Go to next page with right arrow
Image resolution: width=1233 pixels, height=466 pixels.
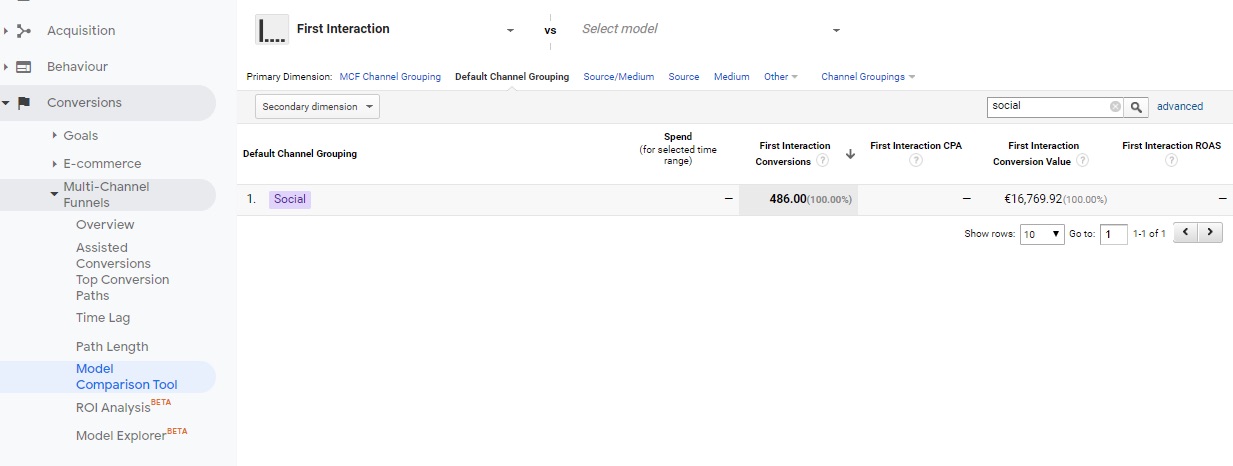(x=1210, y=233)
